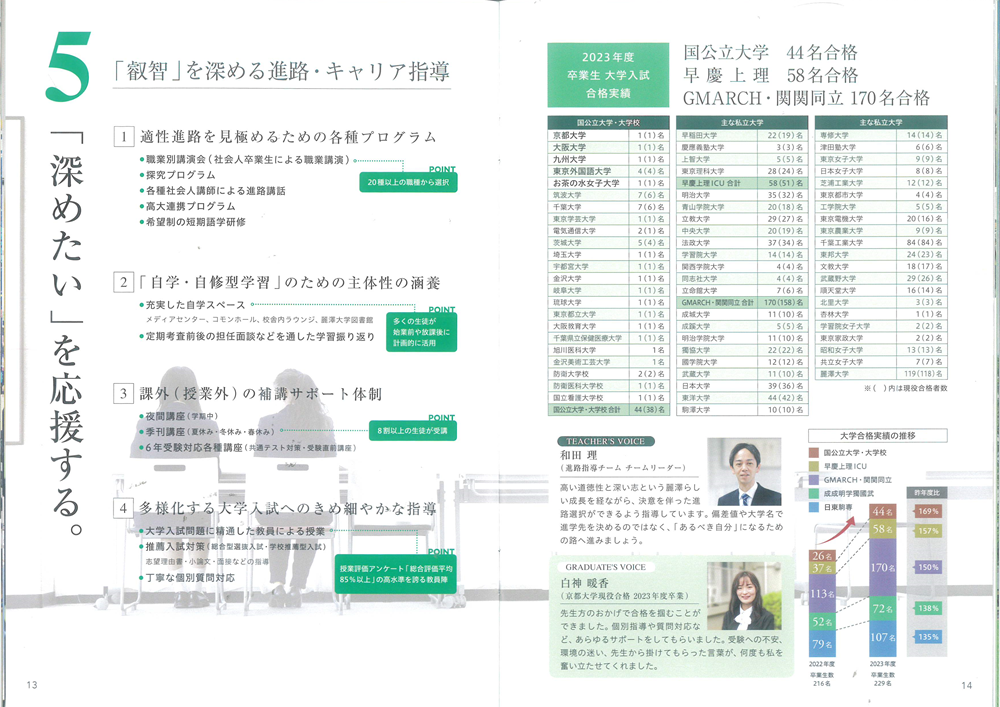The image size is (1000, 707).
Task: Click the 大学合格実績の推移 chart title
Action: pos(878,436)
